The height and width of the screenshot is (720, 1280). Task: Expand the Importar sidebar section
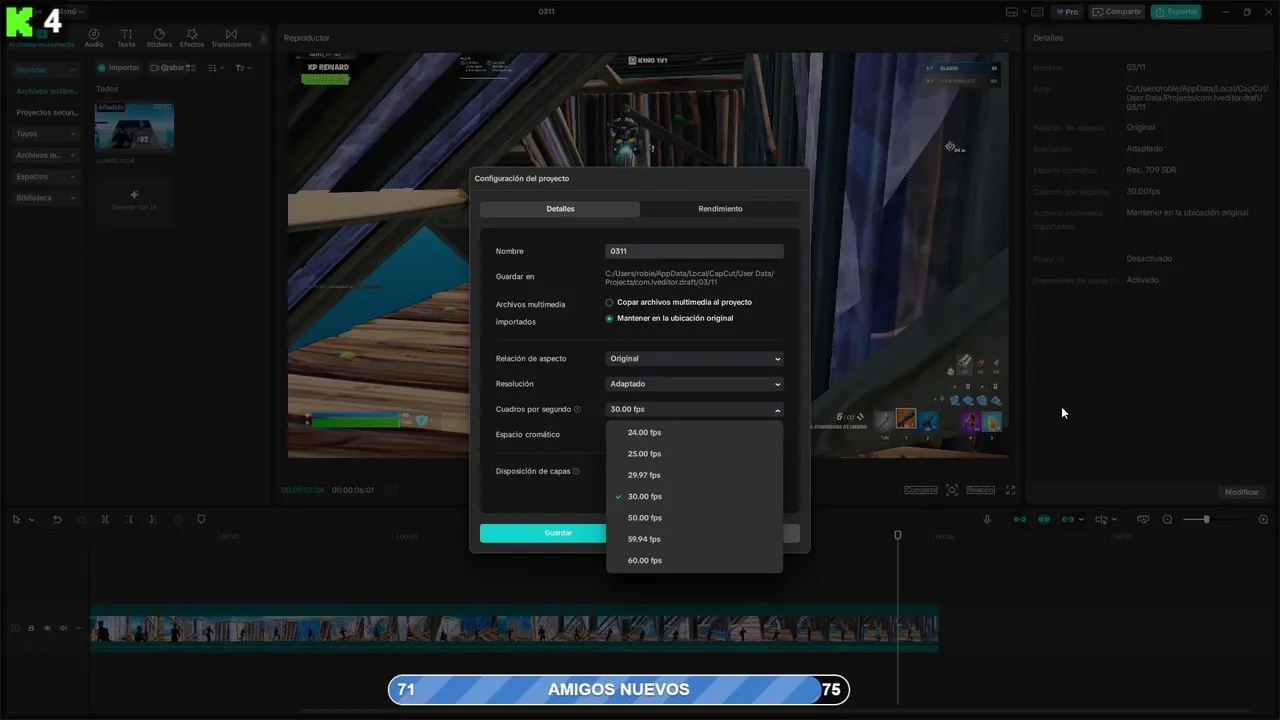click(x=46, y=70)
